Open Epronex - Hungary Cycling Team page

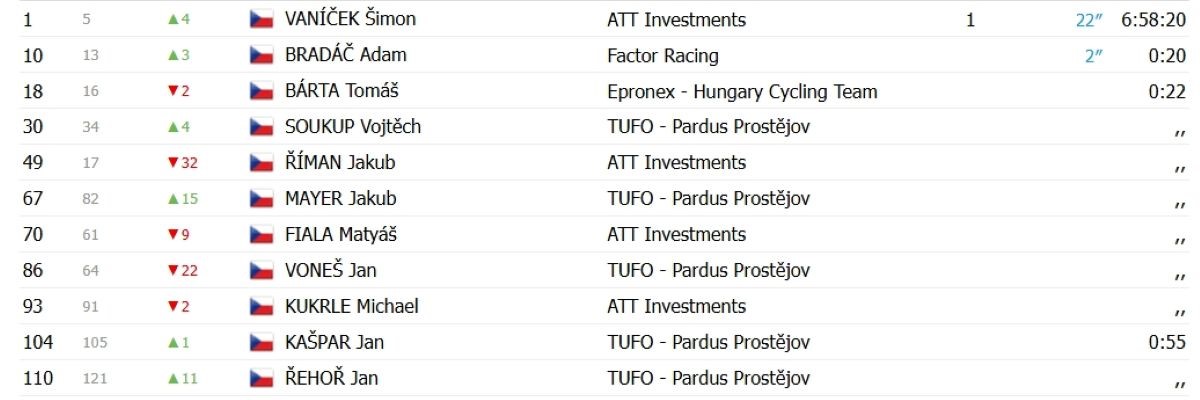(742, 92)
